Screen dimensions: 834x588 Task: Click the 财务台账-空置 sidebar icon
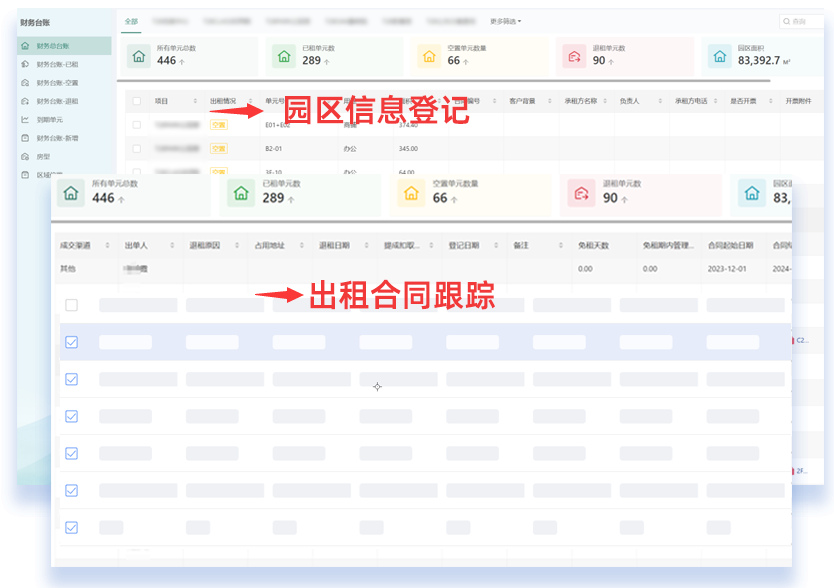coord(25,82)
